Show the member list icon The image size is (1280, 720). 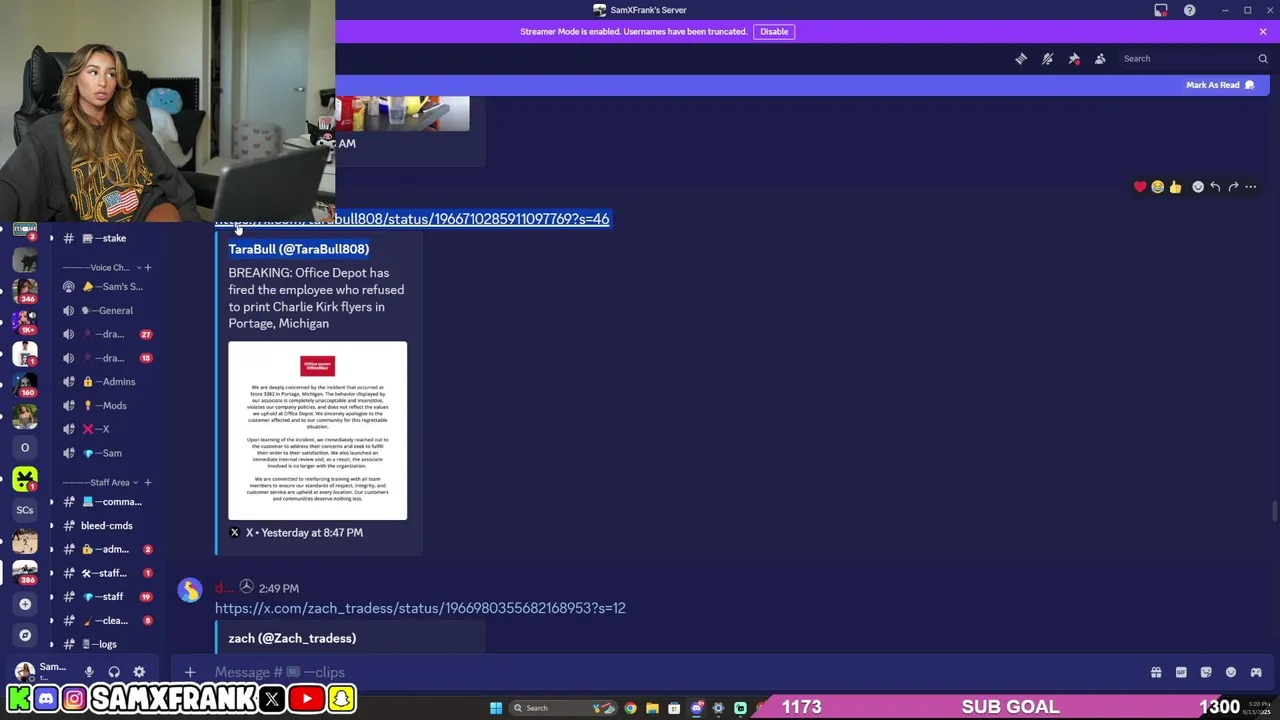[1100, 59]
